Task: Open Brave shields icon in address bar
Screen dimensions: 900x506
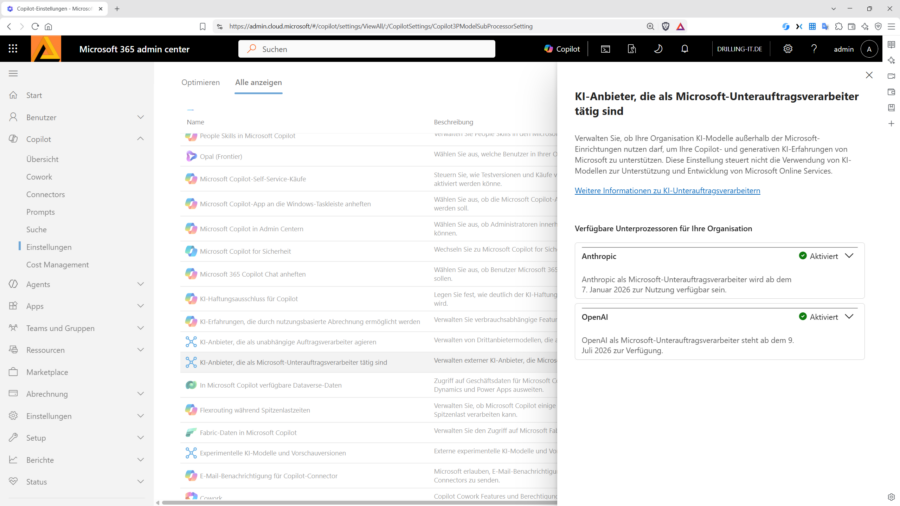Action: (x=665, y=26)
